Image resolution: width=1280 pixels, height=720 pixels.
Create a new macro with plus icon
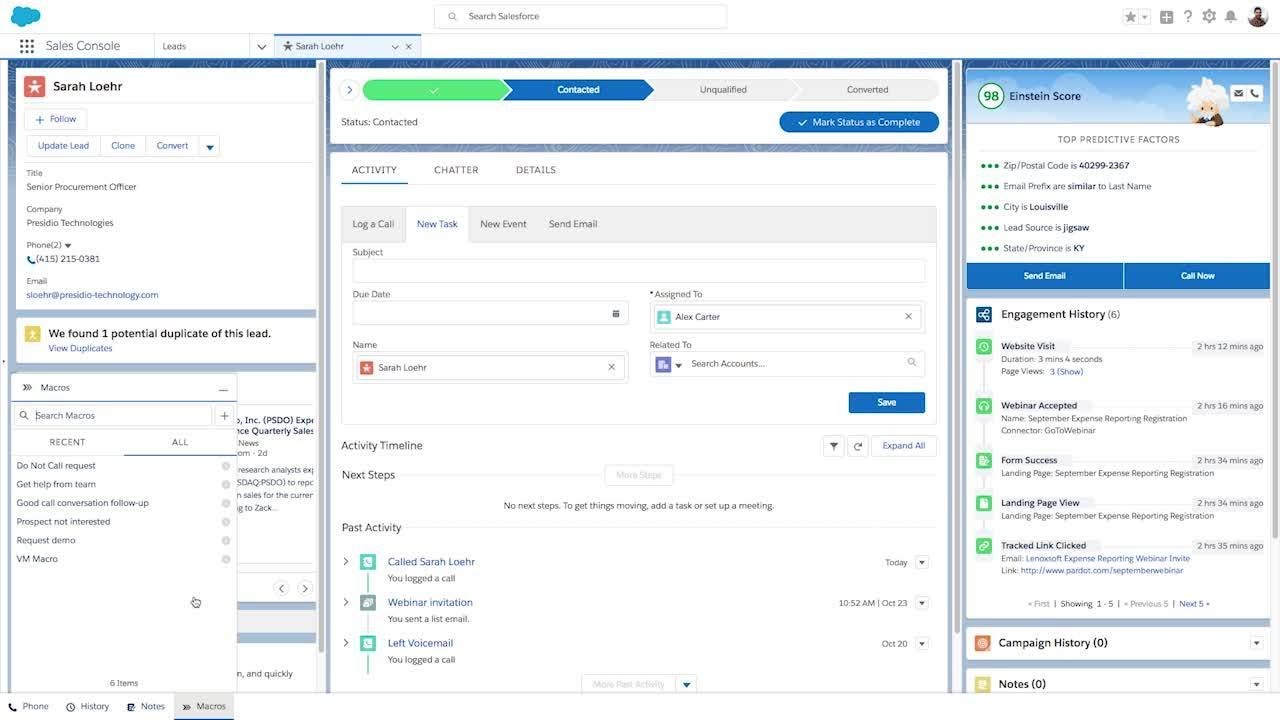tap(224, 416)
